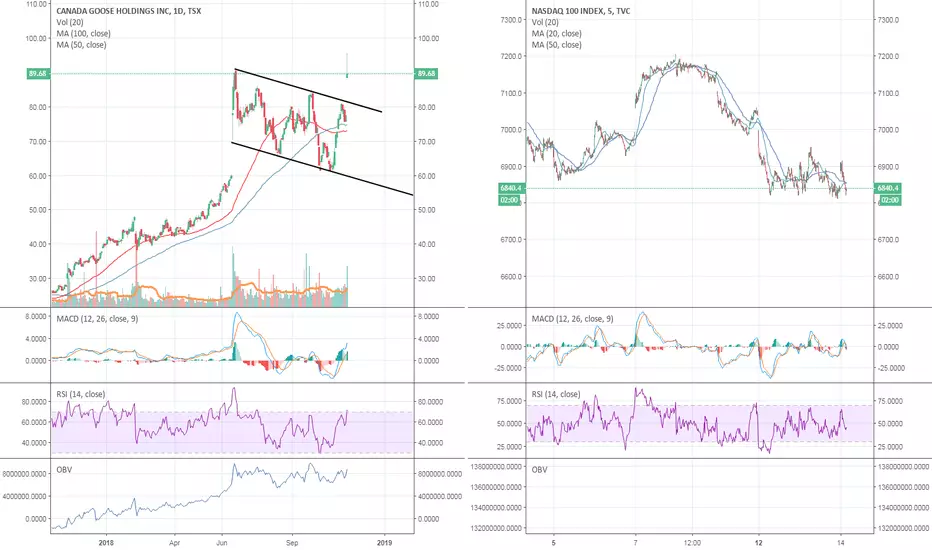This screenshot has height=550, width=932.
Task: Select the upper black channel trendline
Action: pyautogui.click(x=308, y=90)
